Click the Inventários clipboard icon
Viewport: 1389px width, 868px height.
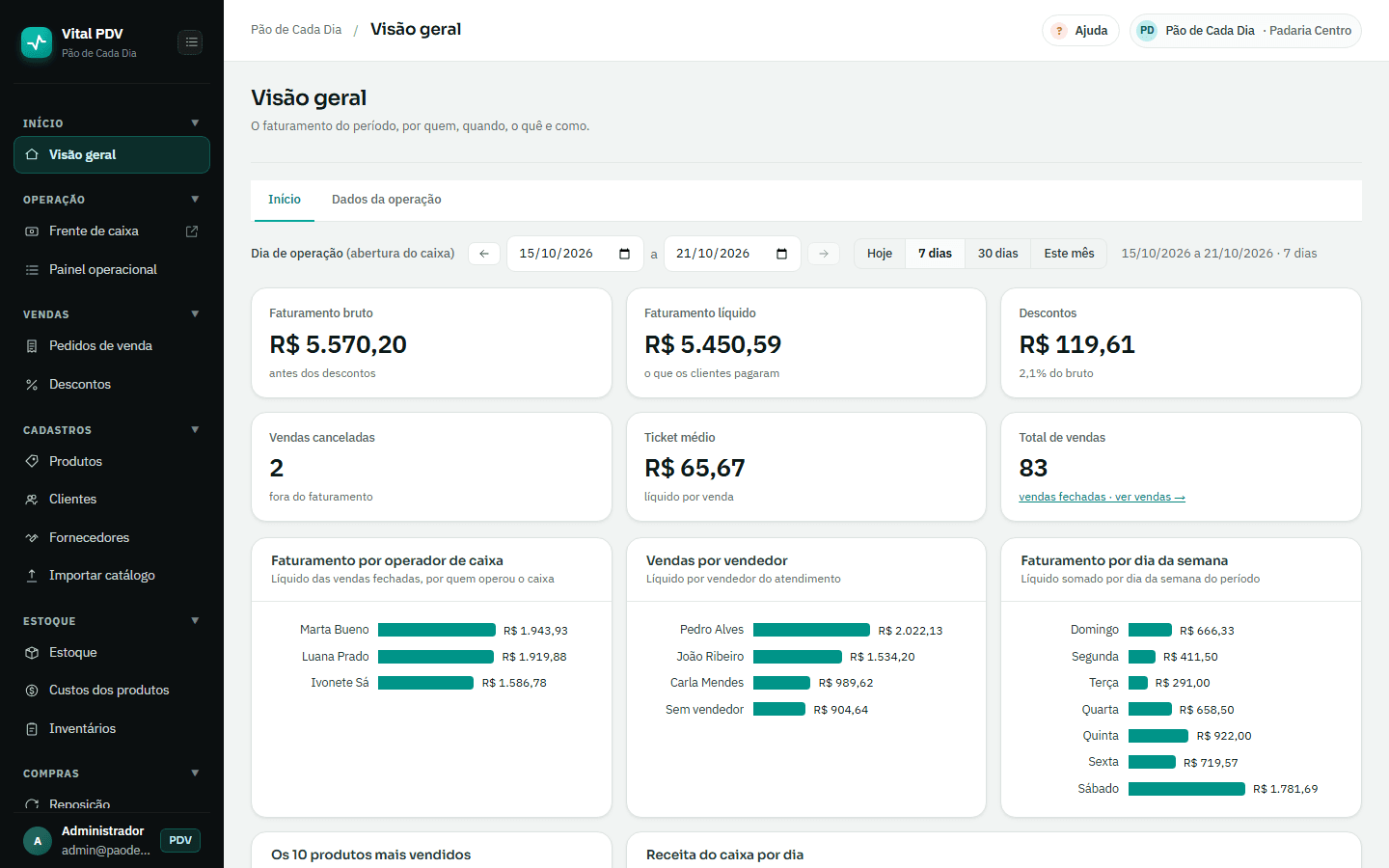32,729
